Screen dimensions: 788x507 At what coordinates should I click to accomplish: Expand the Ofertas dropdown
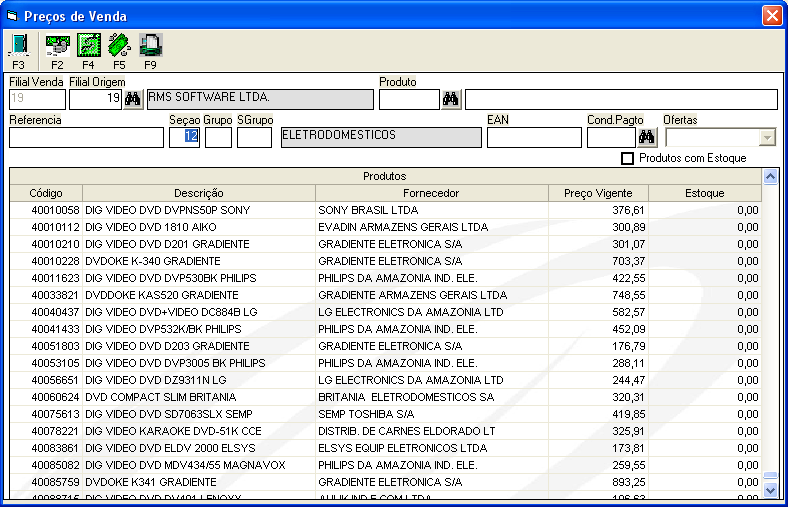click(x=767, y=137)
